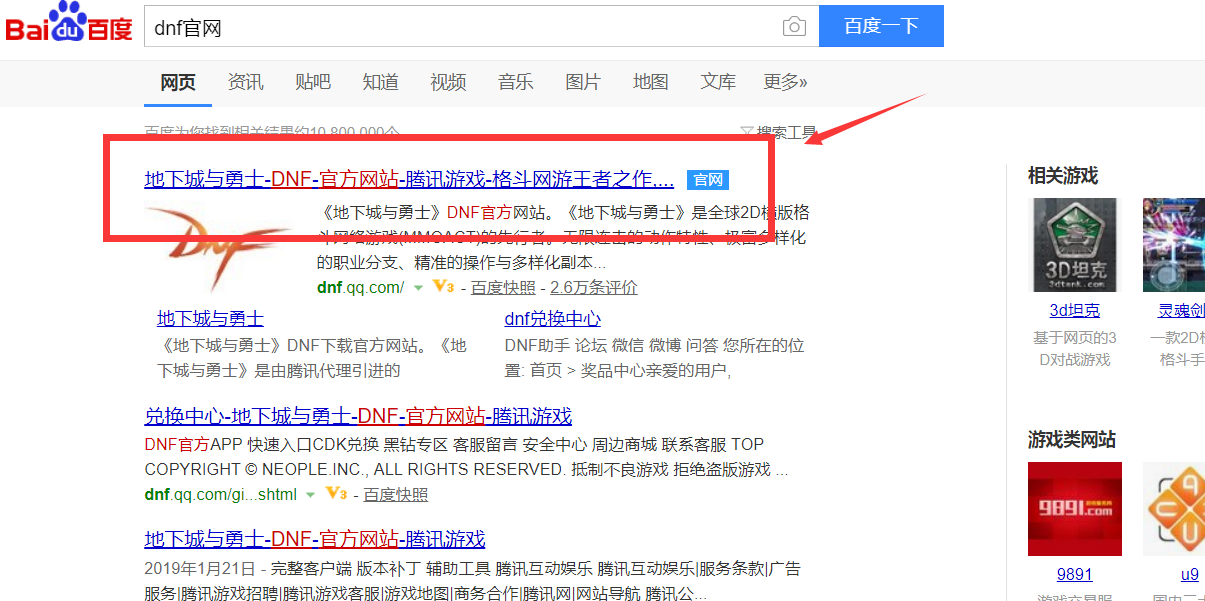
Task: Click the 官网 badge beside first result
Action: pyautogui.click(x=708, y=180)
